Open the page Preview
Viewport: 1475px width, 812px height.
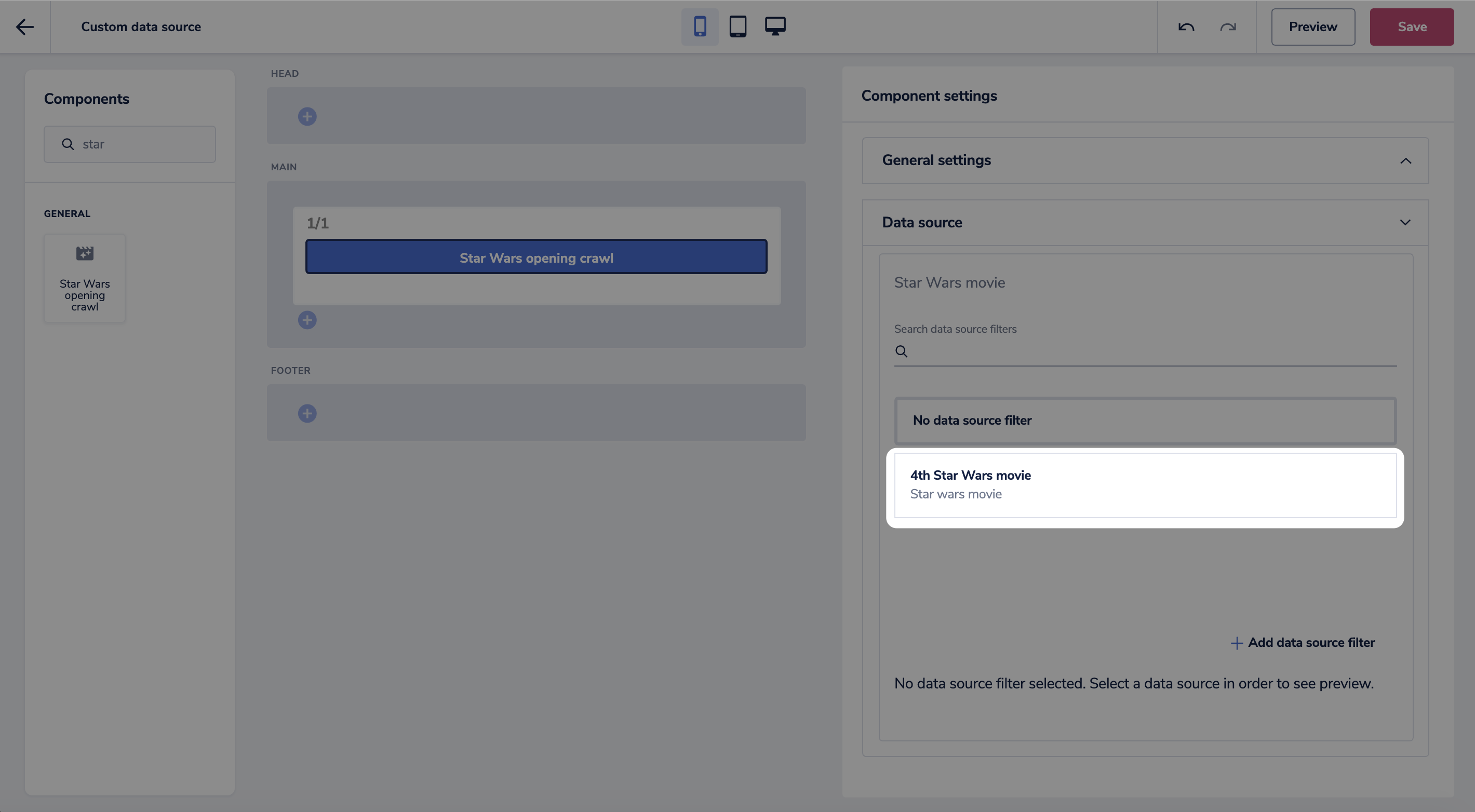(x=1312, y=27)
